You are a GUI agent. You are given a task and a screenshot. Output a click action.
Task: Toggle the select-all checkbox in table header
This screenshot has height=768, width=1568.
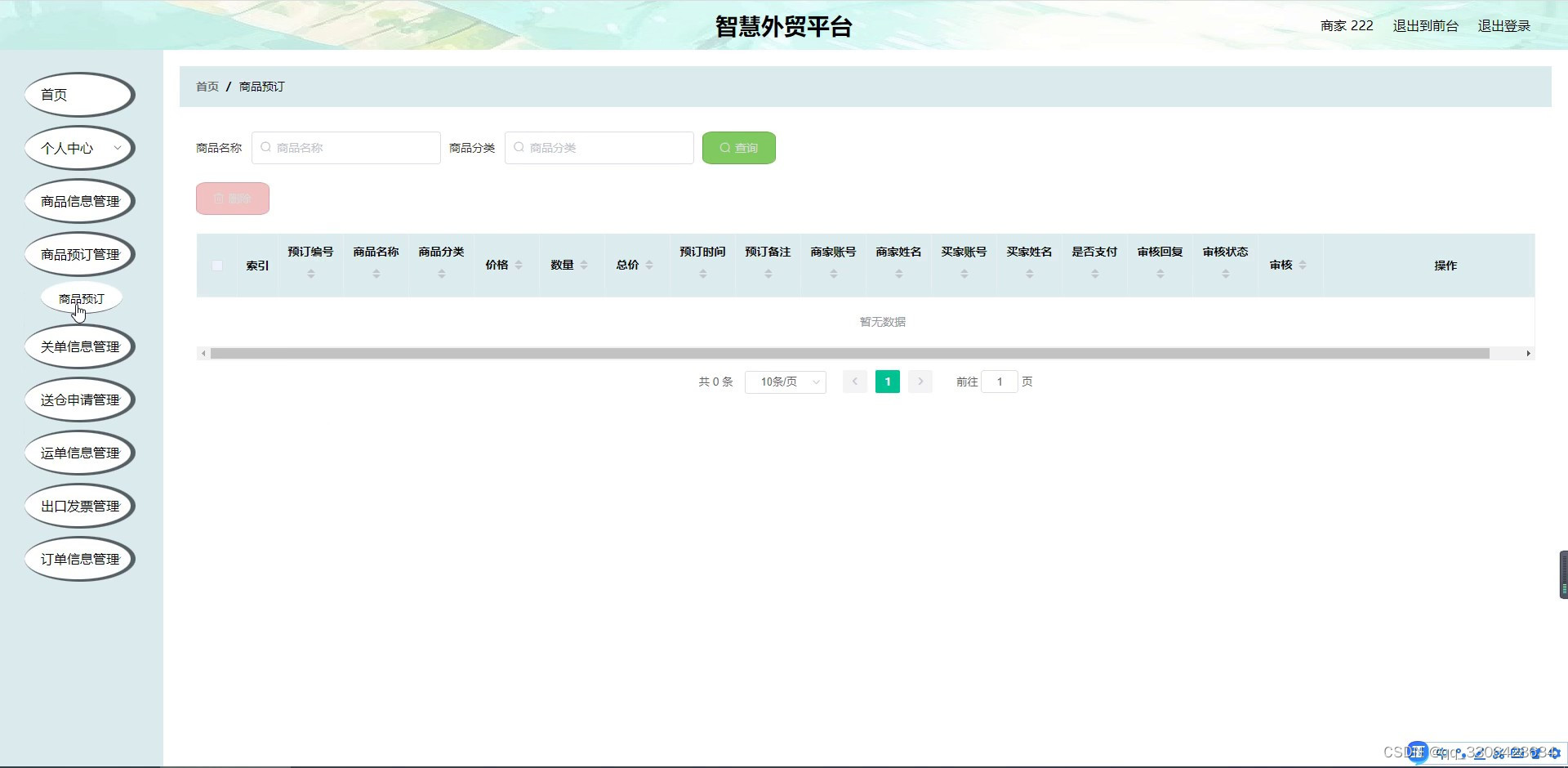[x=217, y=266]
